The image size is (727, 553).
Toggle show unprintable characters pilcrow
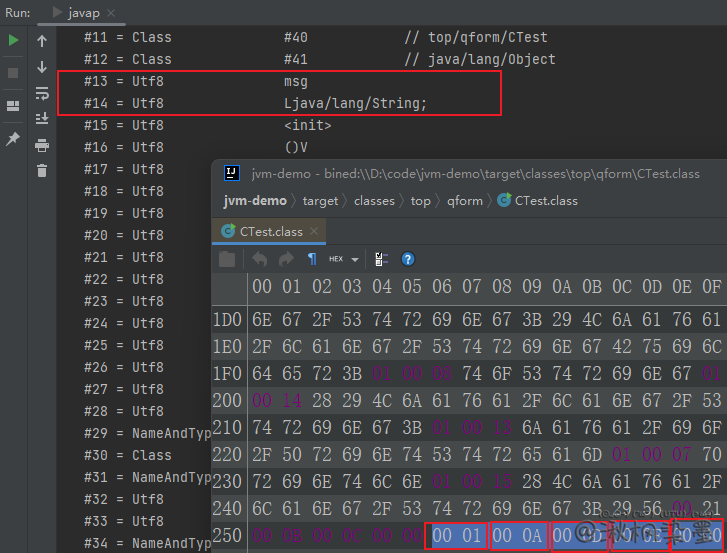(312, 259)
